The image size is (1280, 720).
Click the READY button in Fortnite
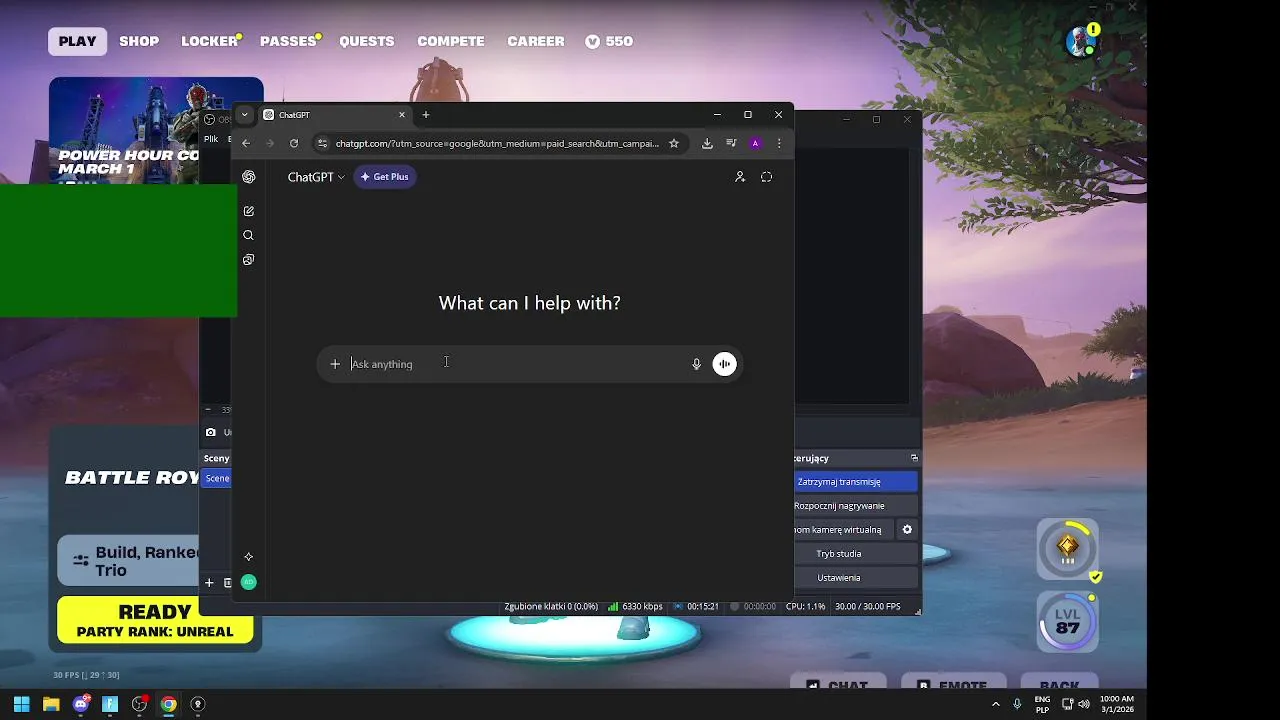coord(155,620)
